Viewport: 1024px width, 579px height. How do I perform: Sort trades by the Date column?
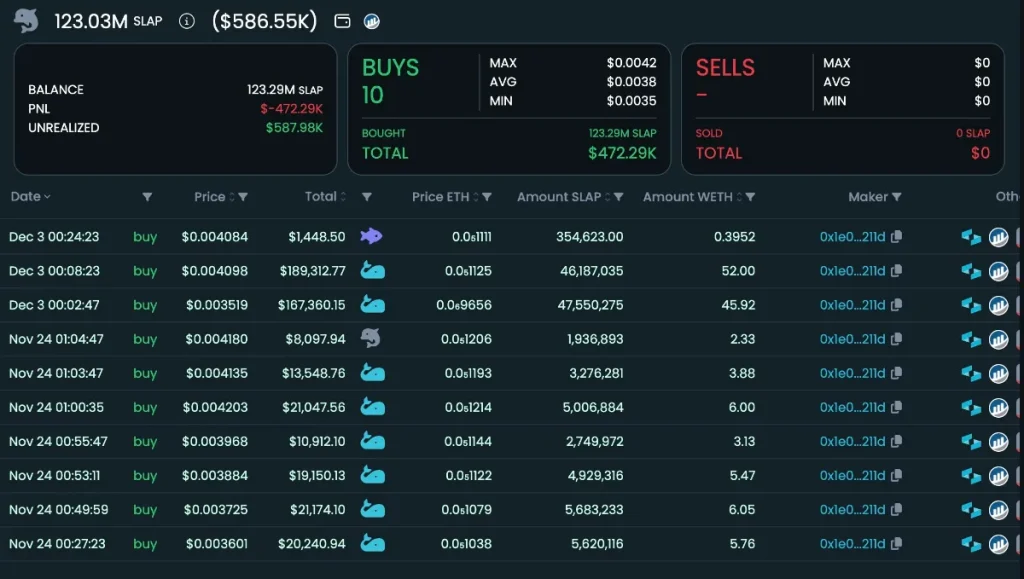(30, 196)
